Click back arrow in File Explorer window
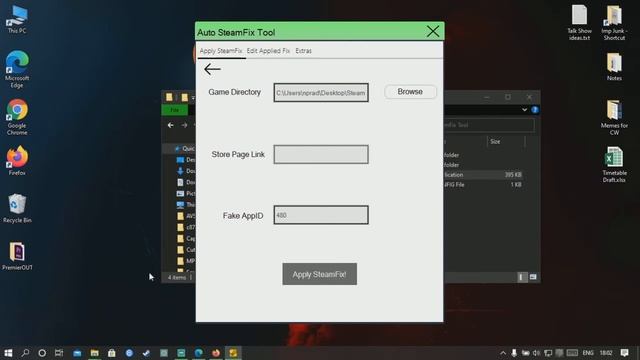Screen dimensions: 640x360 tap(171, 125)
